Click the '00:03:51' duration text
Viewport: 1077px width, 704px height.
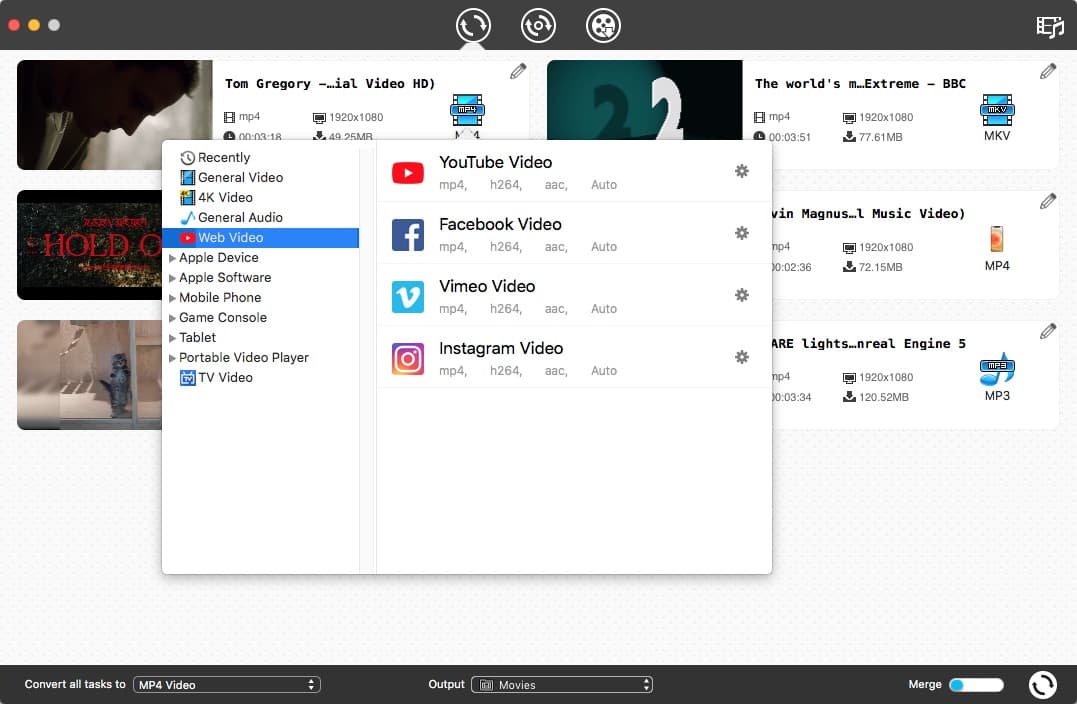[x=789, y=137]
